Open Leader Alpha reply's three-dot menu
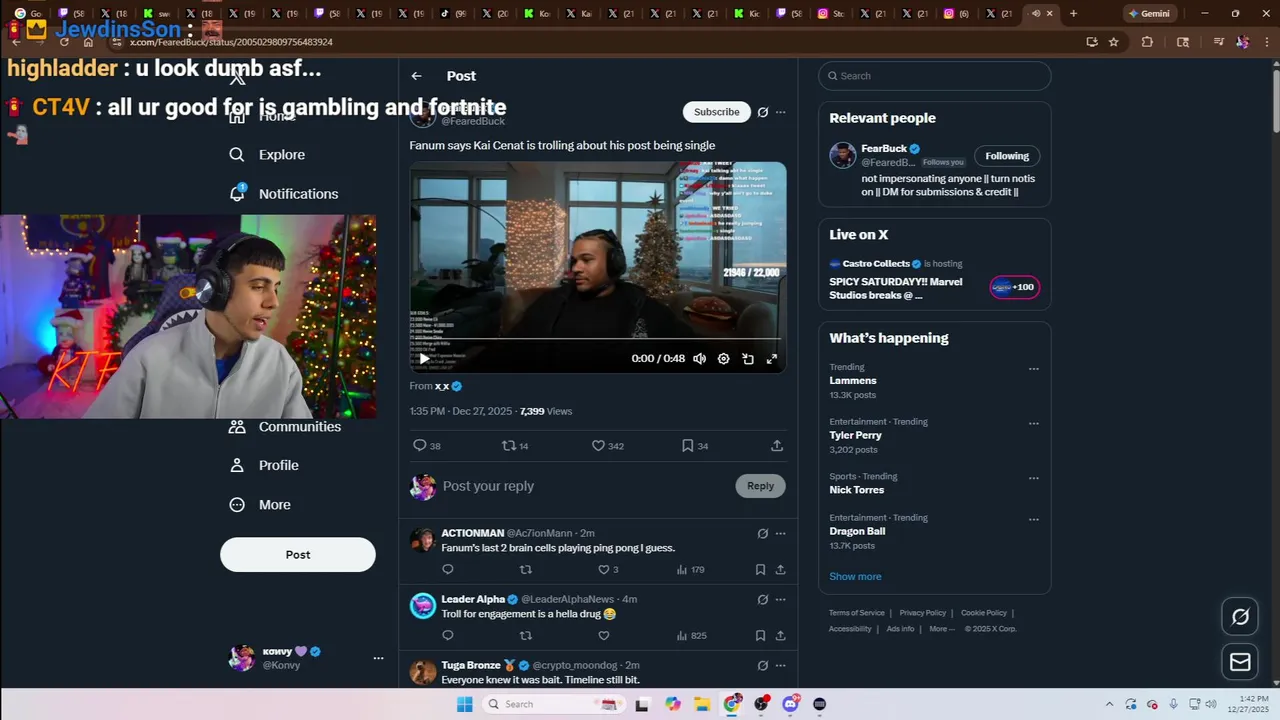This screenshot has width=1280, height=720. point(781,600)
